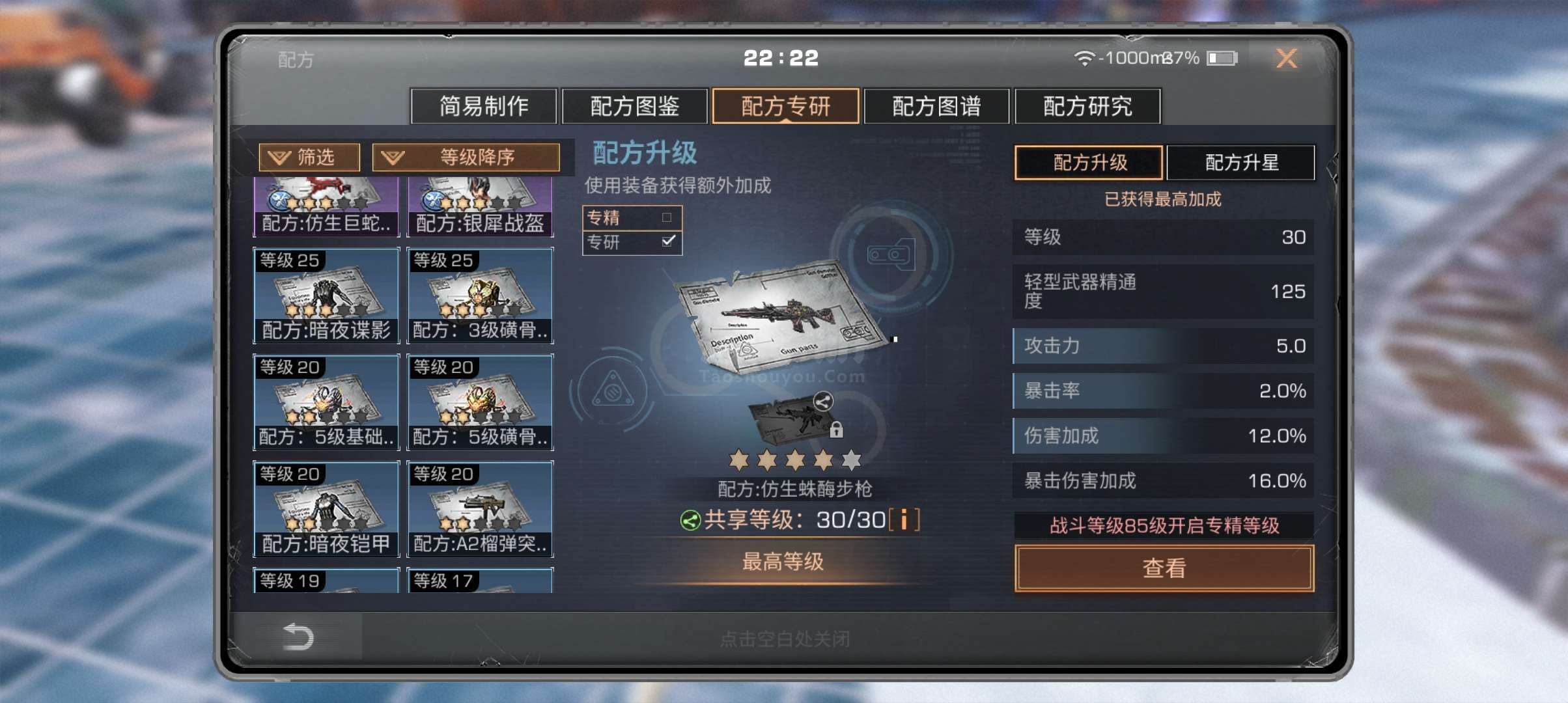
Task: Click the goggles circle icon
Action: pos(890,255)
